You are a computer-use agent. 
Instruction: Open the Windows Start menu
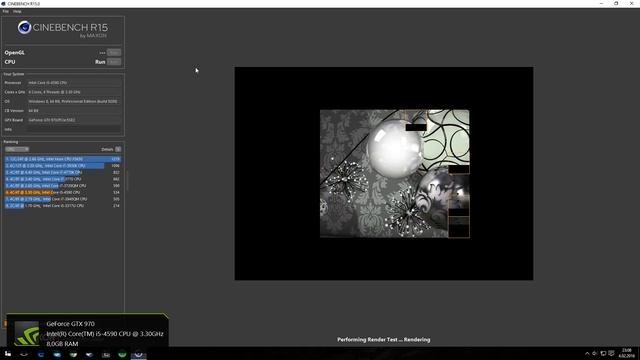point(8,354)
